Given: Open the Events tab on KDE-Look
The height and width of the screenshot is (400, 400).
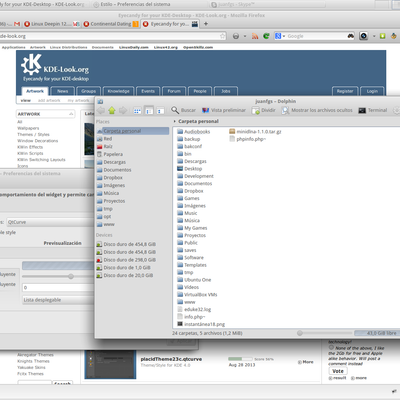Looking at the screenshot, I should coord(148,91).
